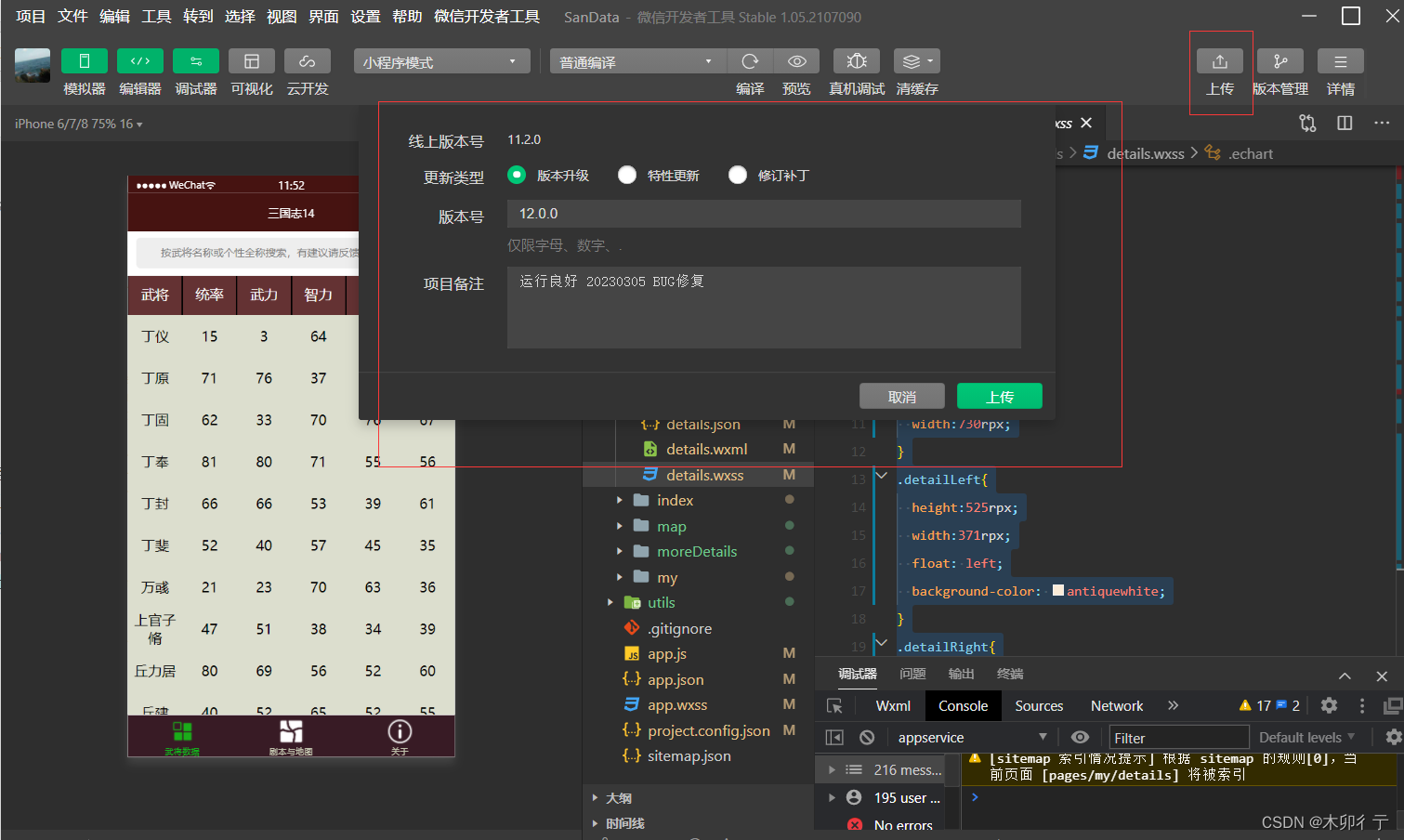Click the console Filter input
Screen dimensions: 1404x840
tap(1179, 738)
